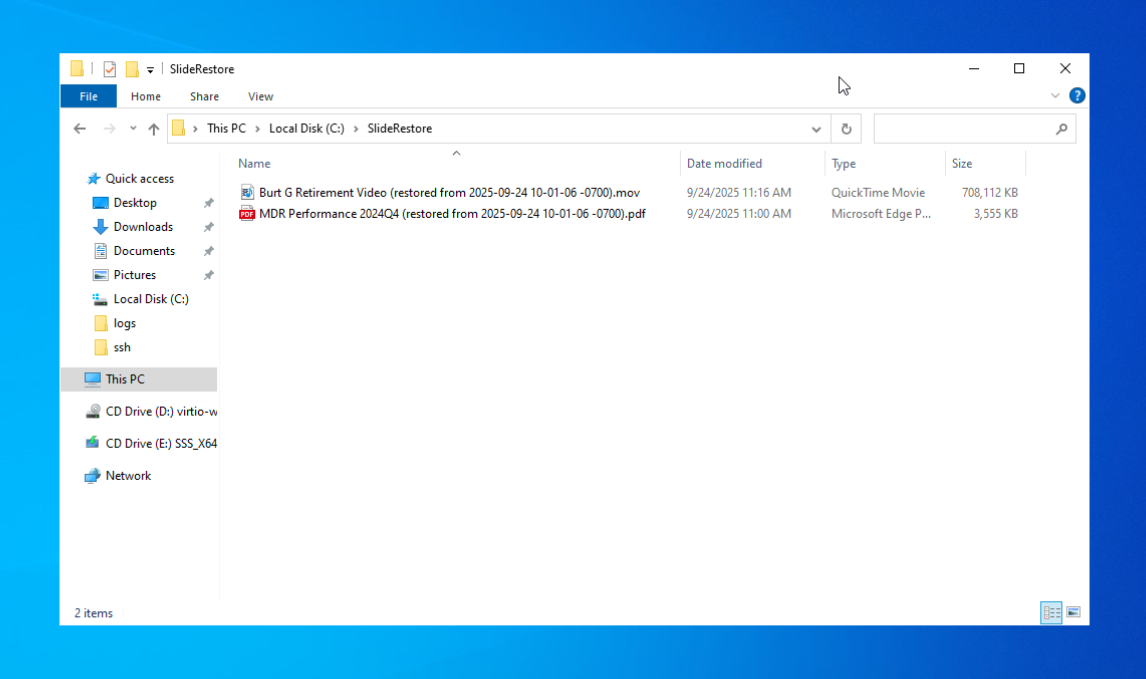Viewport: 1146px width, 679px height.
Task: Go up one folder level
Action: pyautogui.click(x=153, y=129)
